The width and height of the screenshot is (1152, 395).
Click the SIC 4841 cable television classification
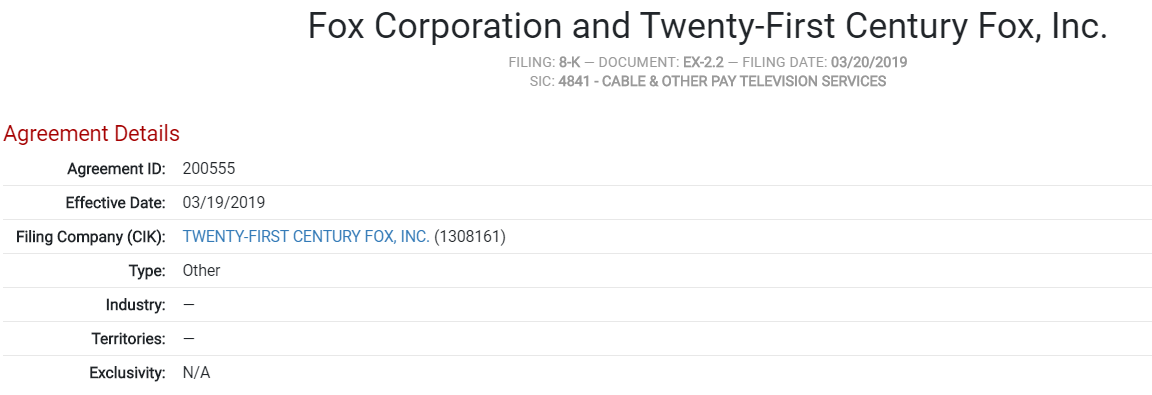click(x=722, y=81)
